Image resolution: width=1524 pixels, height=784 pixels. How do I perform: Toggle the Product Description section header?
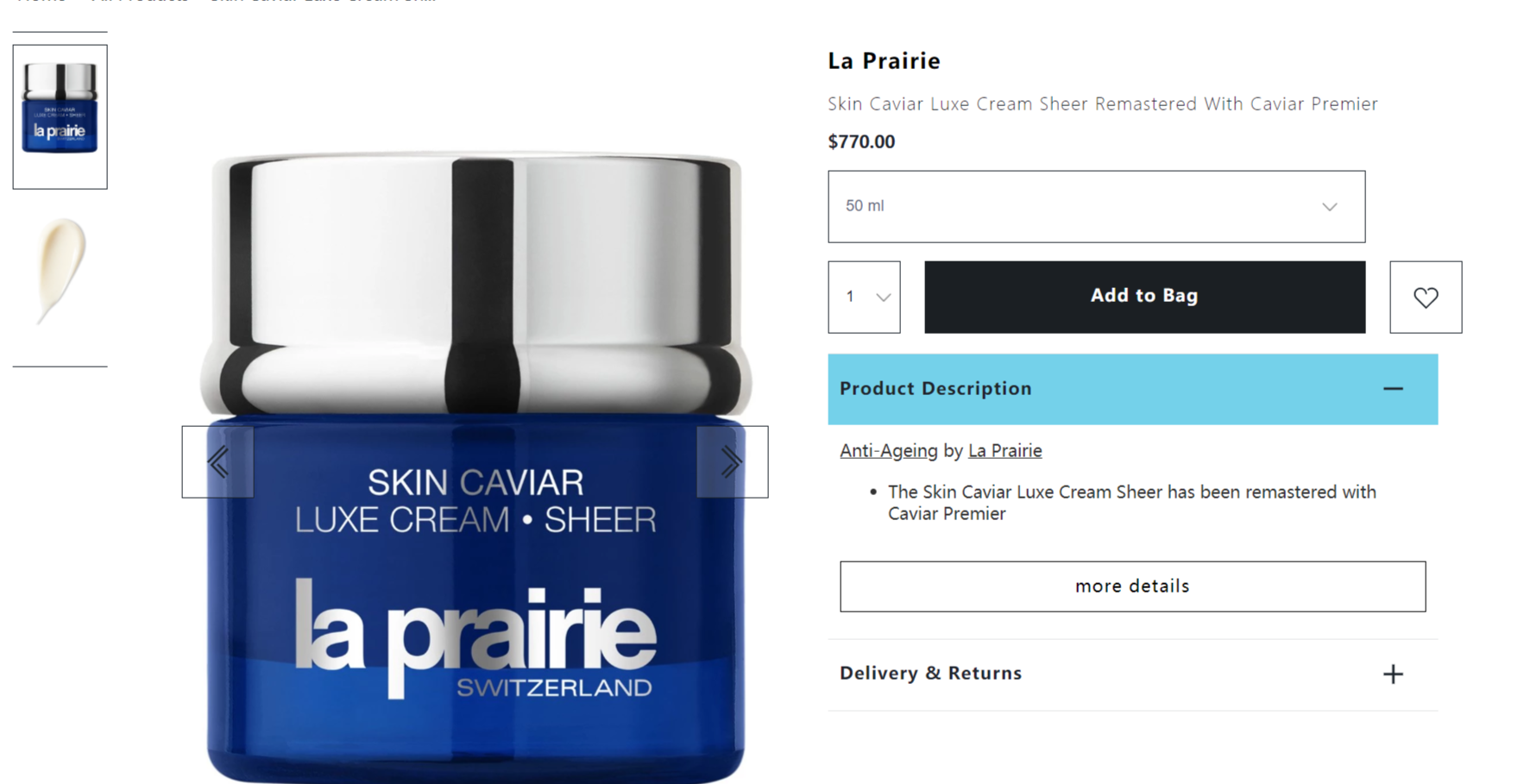click(1132, 389)
